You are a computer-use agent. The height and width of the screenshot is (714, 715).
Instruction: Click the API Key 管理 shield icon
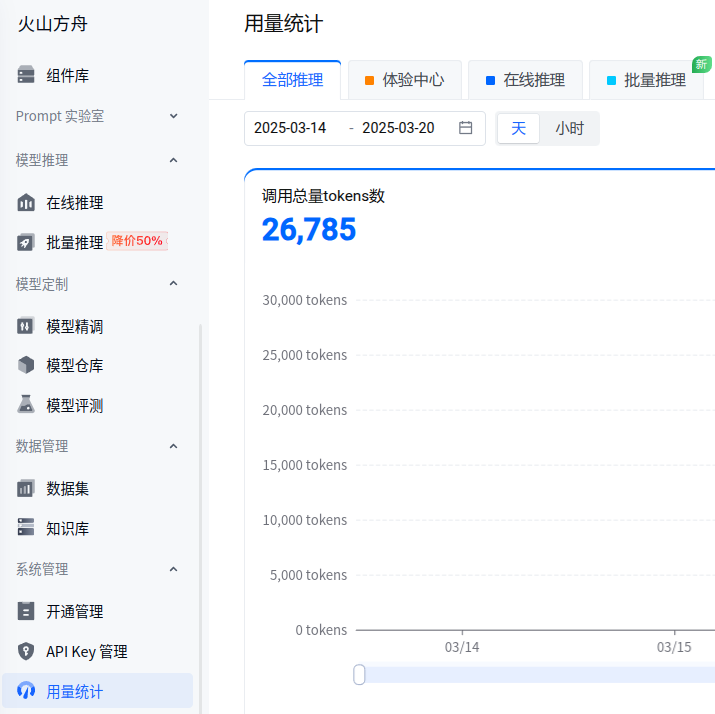[26, 651]
